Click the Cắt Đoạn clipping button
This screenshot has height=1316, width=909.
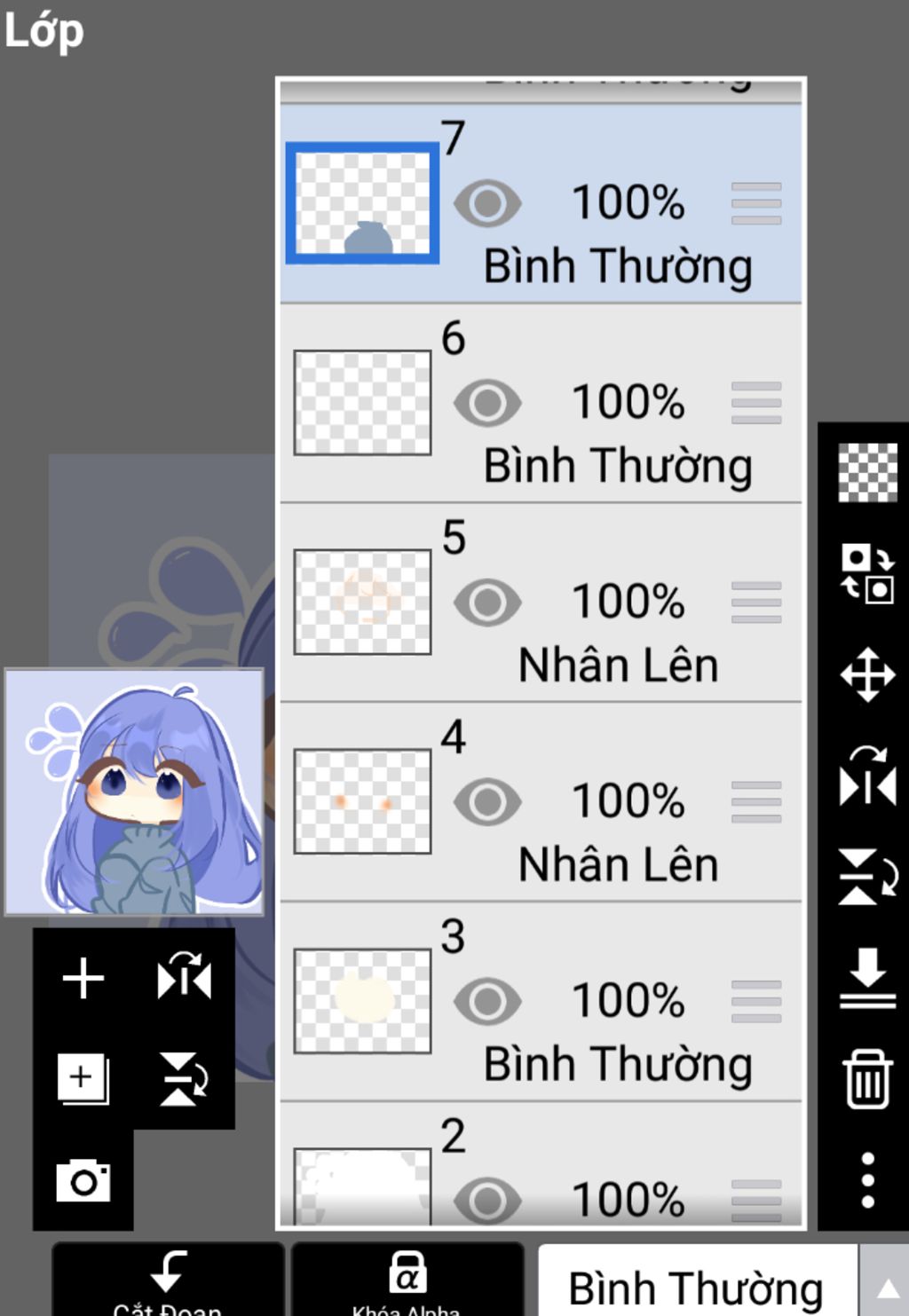168,1281
